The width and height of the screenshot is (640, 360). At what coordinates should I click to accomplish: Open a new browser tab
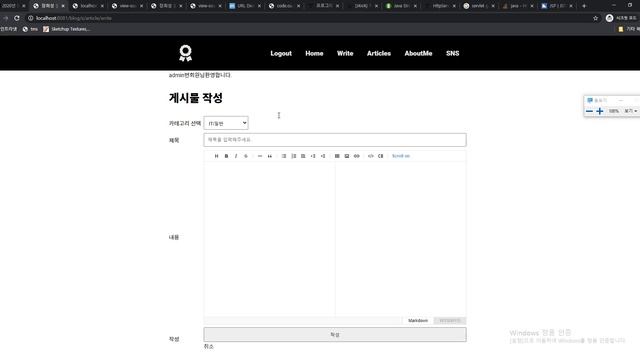584,6
